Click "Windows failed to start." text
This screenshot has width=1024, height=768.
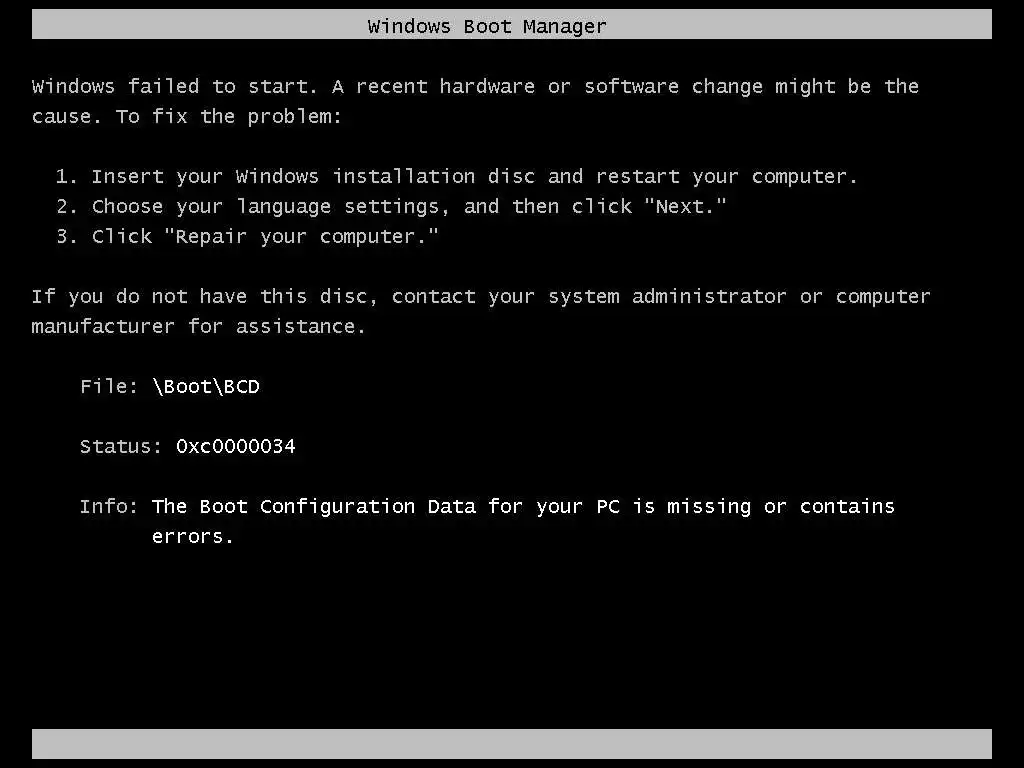point(174,86)
